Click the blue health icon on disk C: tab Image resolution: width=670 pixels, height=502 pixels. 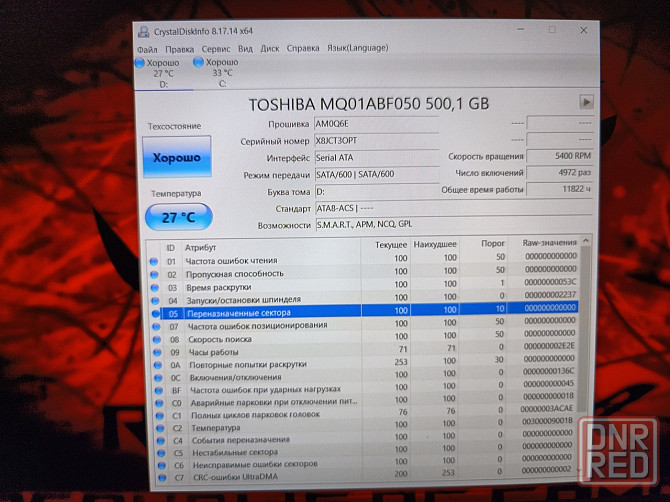196,63
